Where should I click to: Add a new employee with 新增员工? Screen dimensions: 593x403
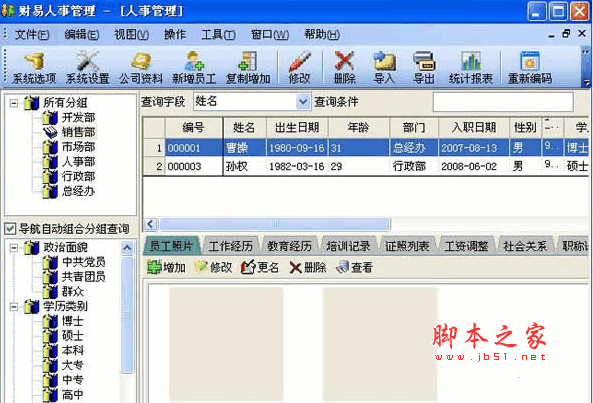194,68
